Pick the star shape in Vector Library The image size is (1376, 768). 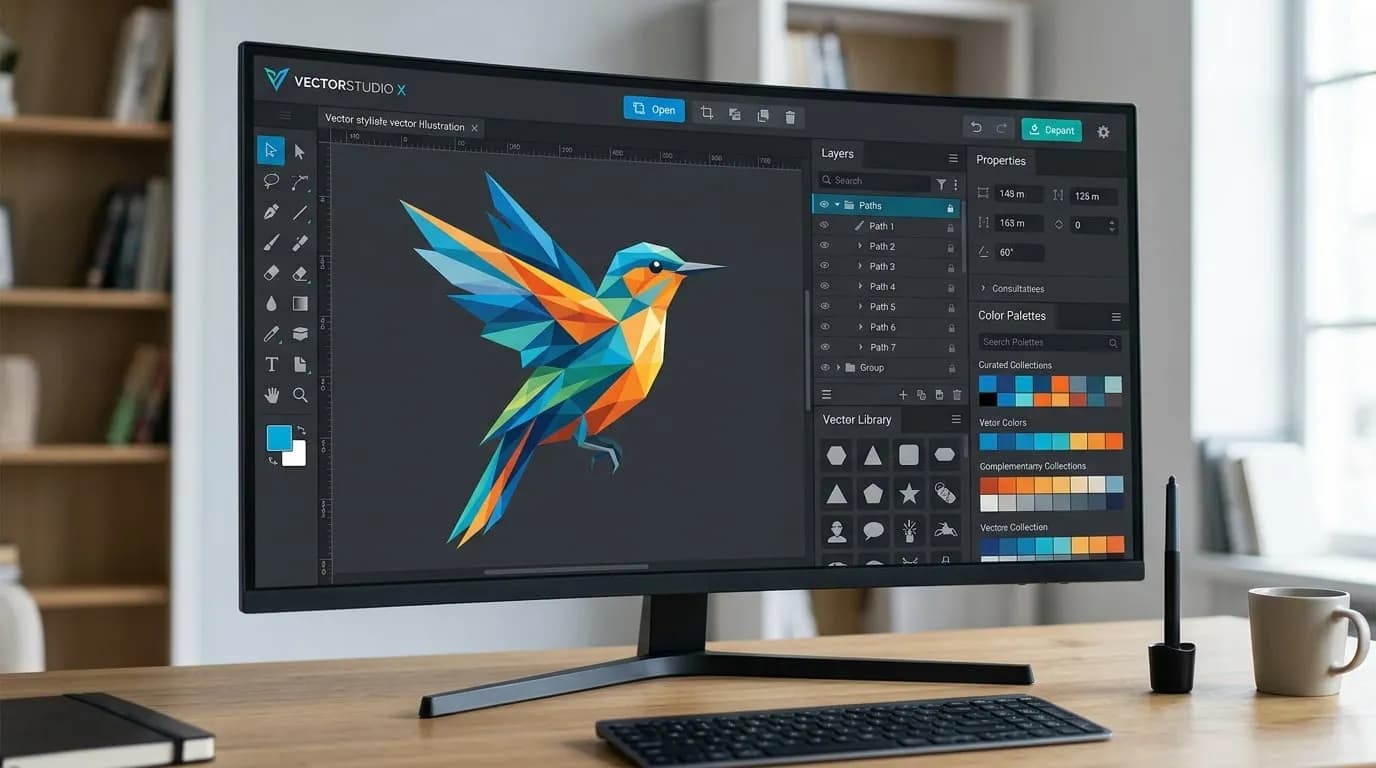coord(909,493)
